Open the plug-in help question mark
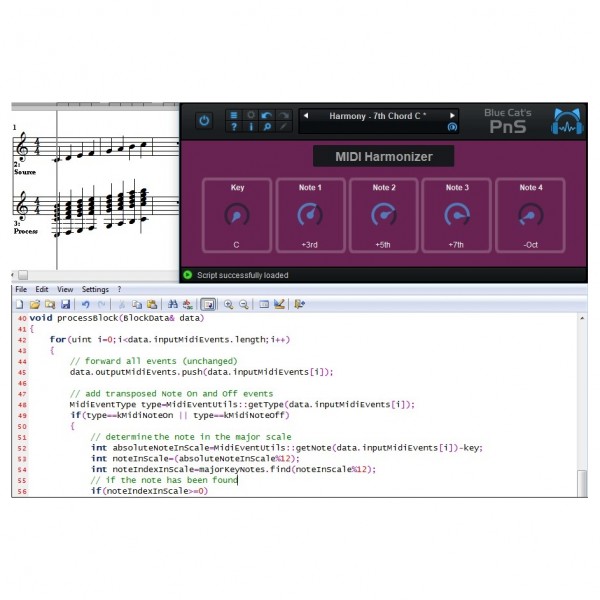Screen dimensions: 600x600 click(x=234, y=127)
